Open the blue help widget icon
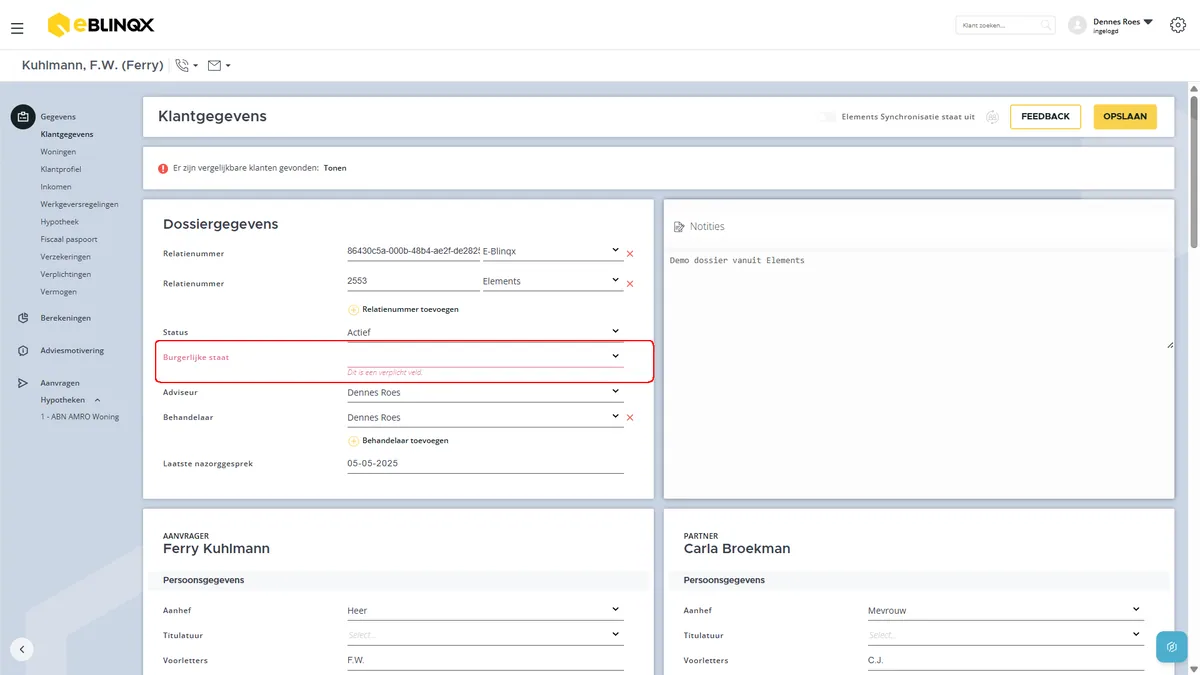Viewport: 1200px width, 675px height. (1171, 647)
